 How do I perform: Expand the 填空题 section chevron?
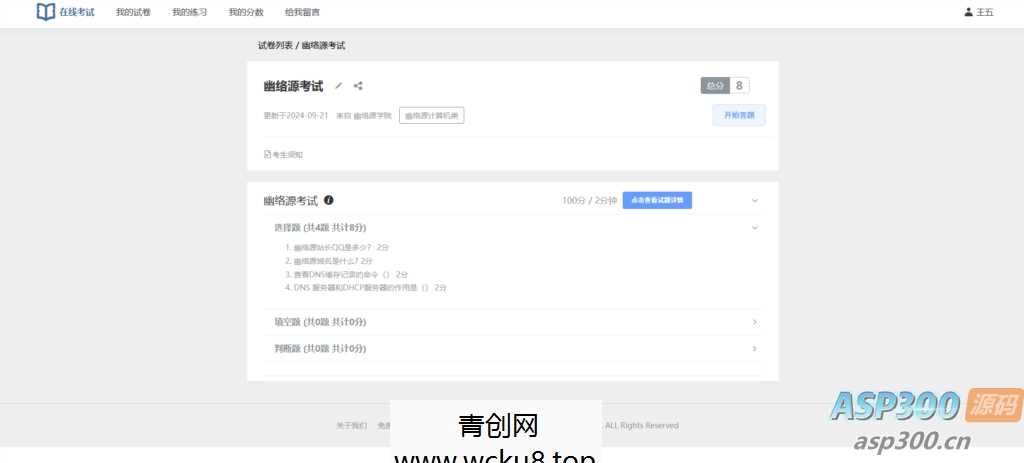coord(755,322)
